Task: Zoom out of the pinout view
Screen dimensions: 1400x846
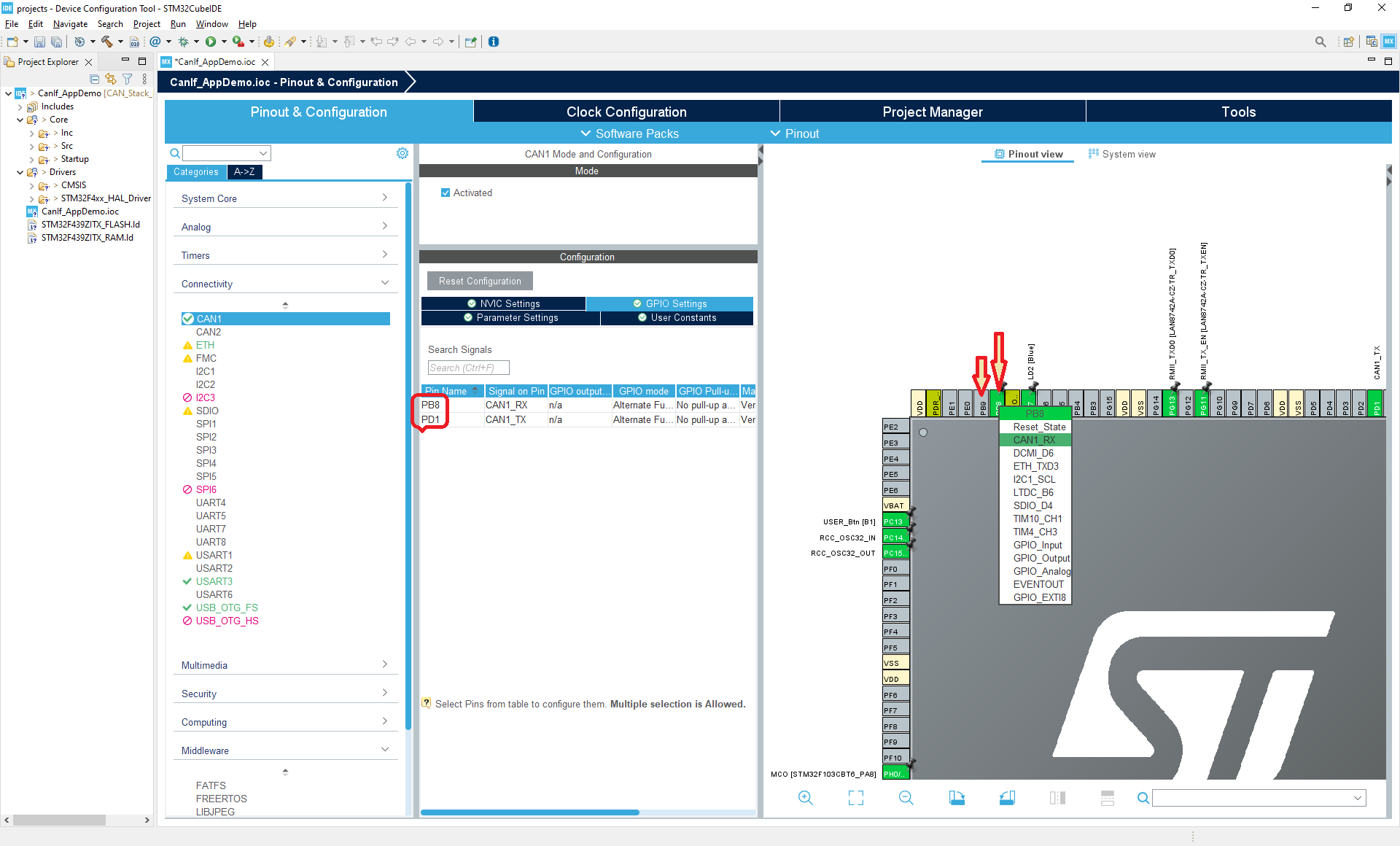Action: pos(906,798)
